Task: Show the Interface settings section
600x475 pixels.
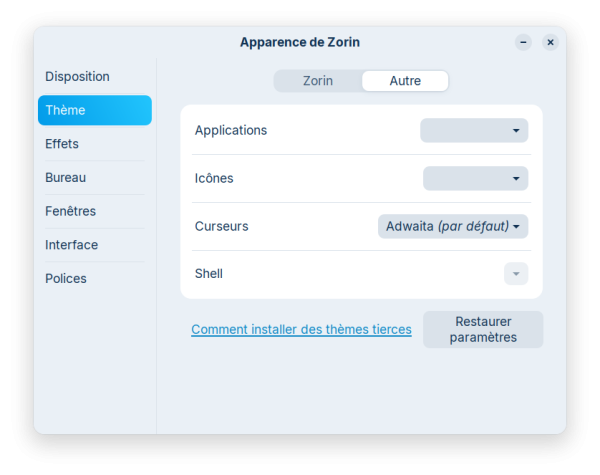Action: click(72, 245)
